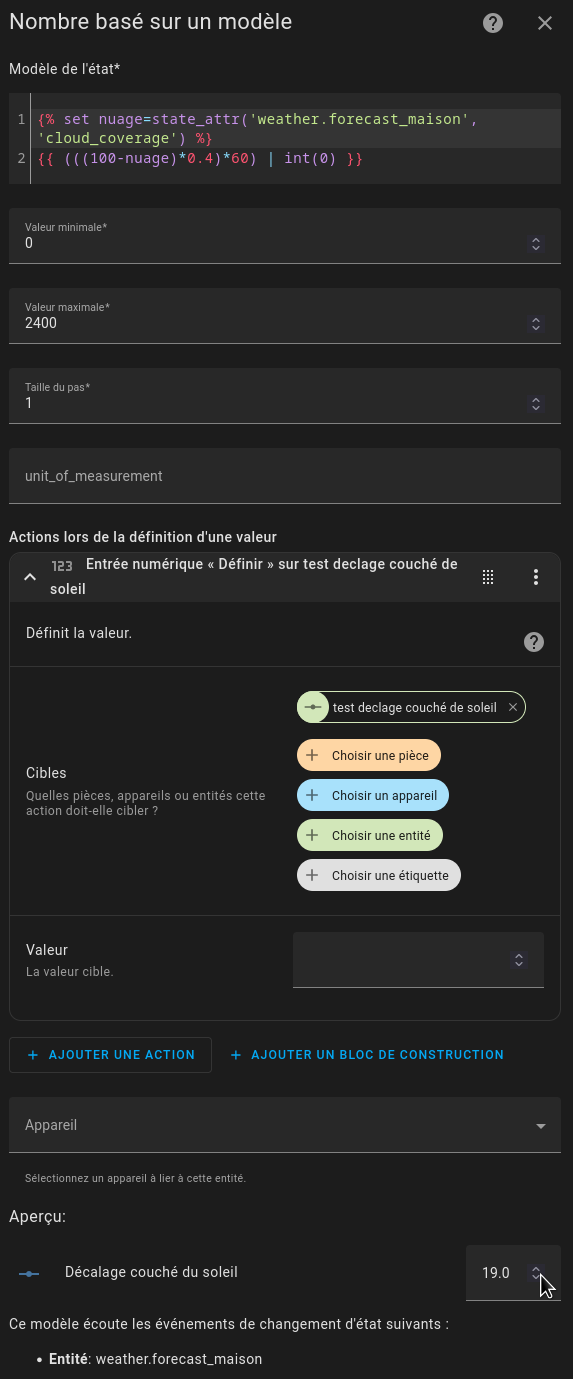Adjust the Valeur minimale stepper arrows

pyautogui.click(x=536, y=244)
